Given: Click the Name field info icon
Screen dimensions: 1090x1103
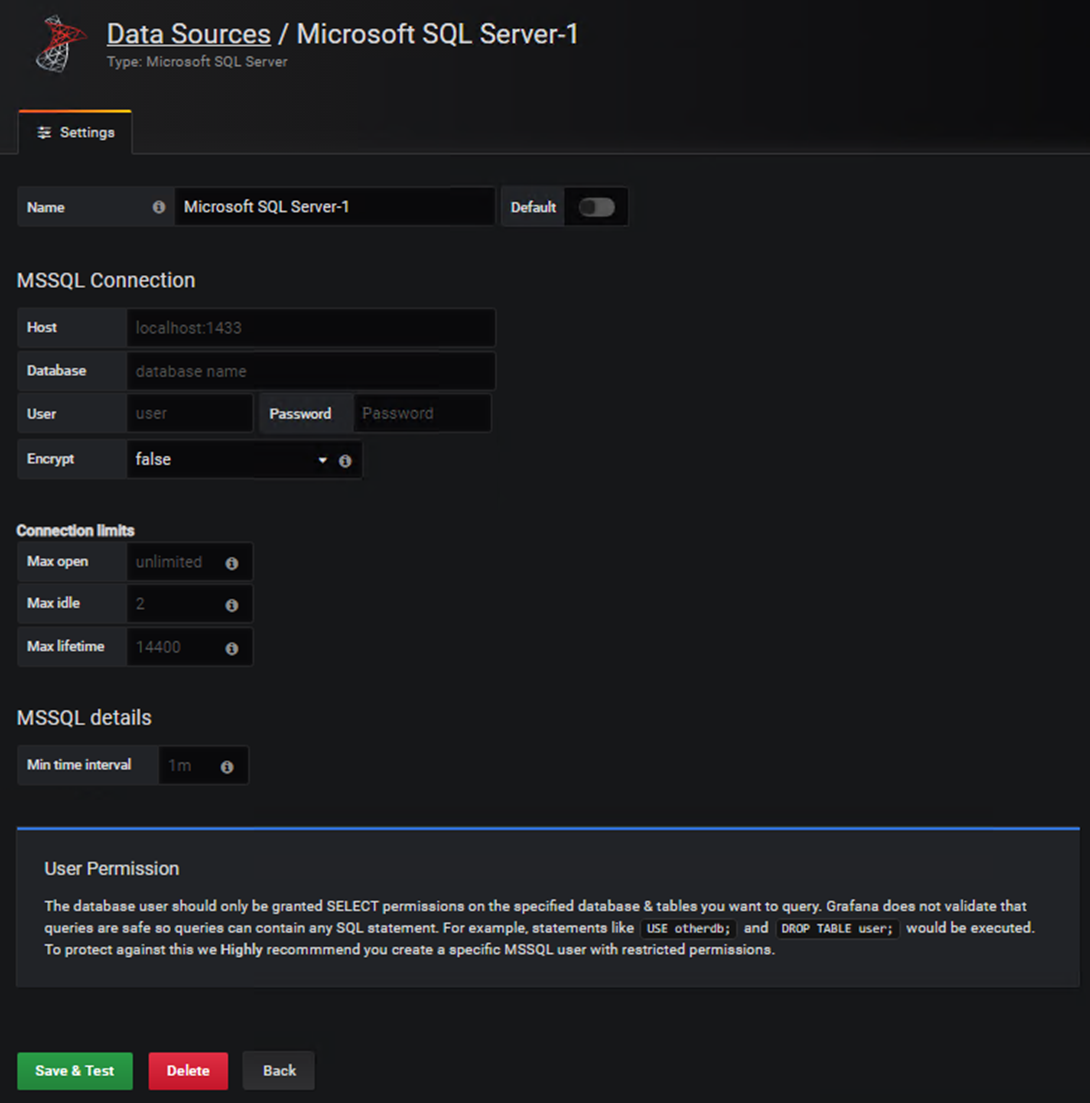Looking at the screenshot, I should coord(159,207).
